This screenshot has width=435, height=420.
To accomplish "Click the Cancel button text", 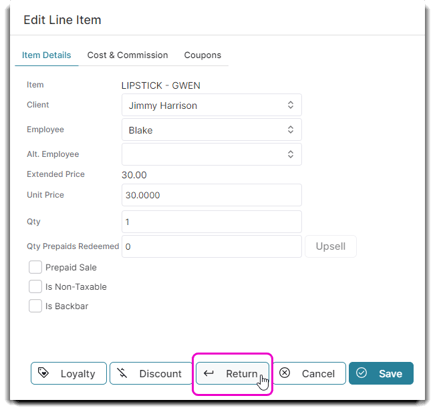I will [x=318, y=374].
